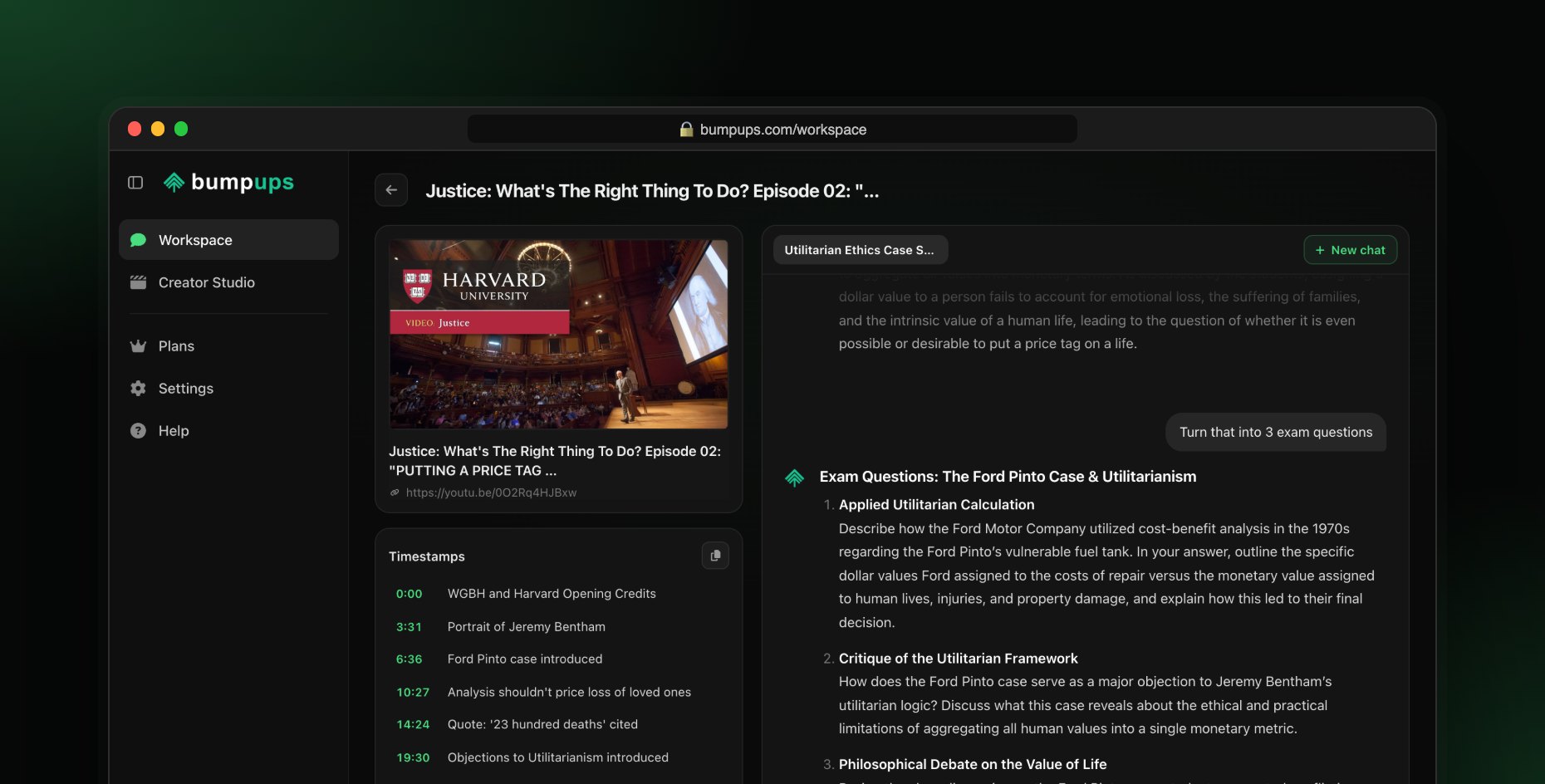Maximize the window with the green button
Viewport: 1545px width, 784px height.
click(x=181, y=129)
